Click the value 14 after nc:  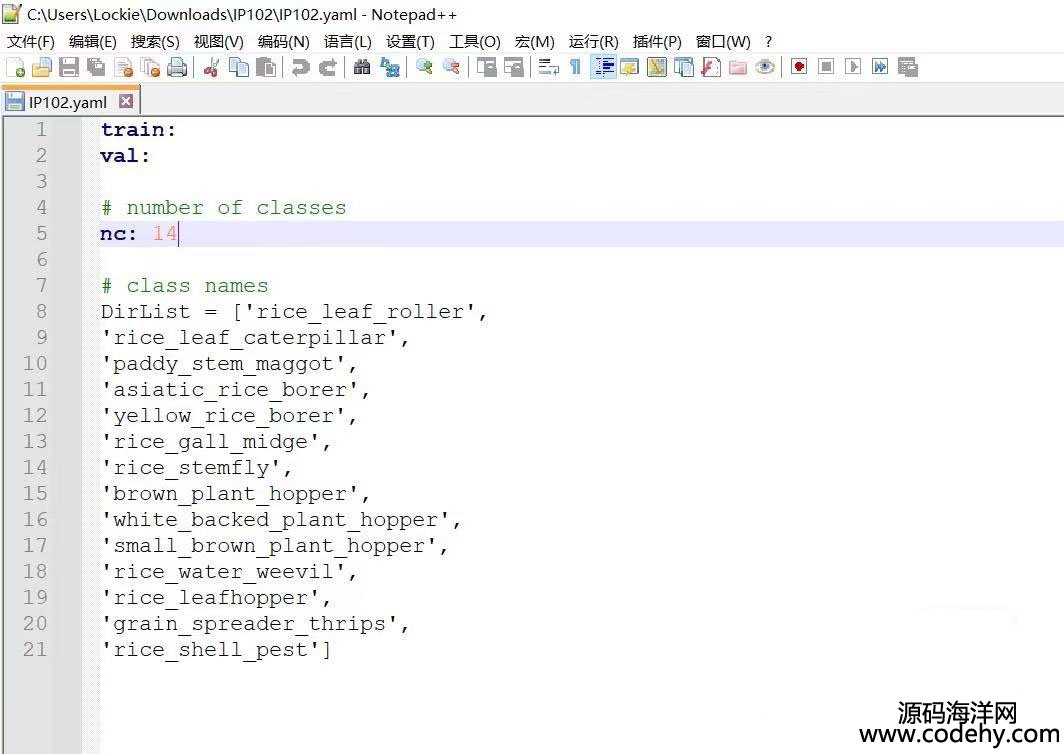tap(164, 233)
